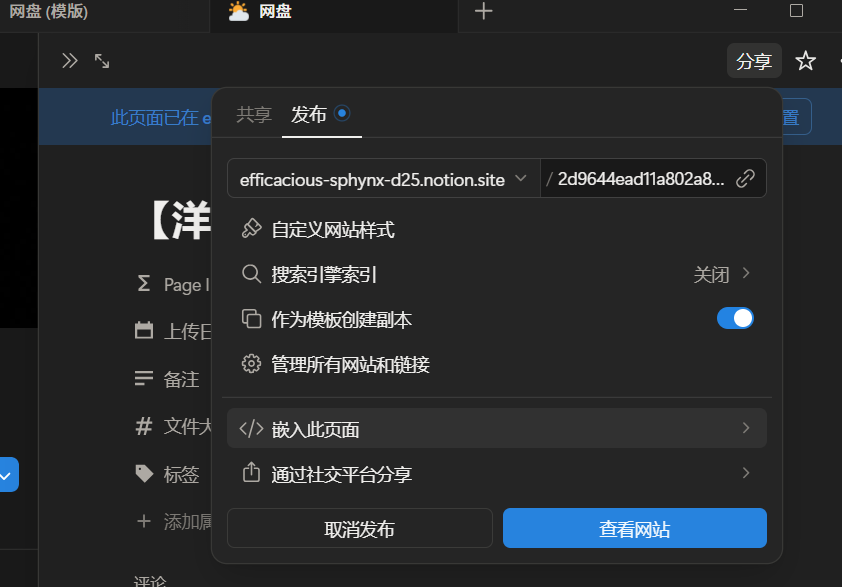842x587 pixels.
Task: Open the efficacious-sphynx-d25.notion.site domain dropdown
Action: [x=383, y=179]
